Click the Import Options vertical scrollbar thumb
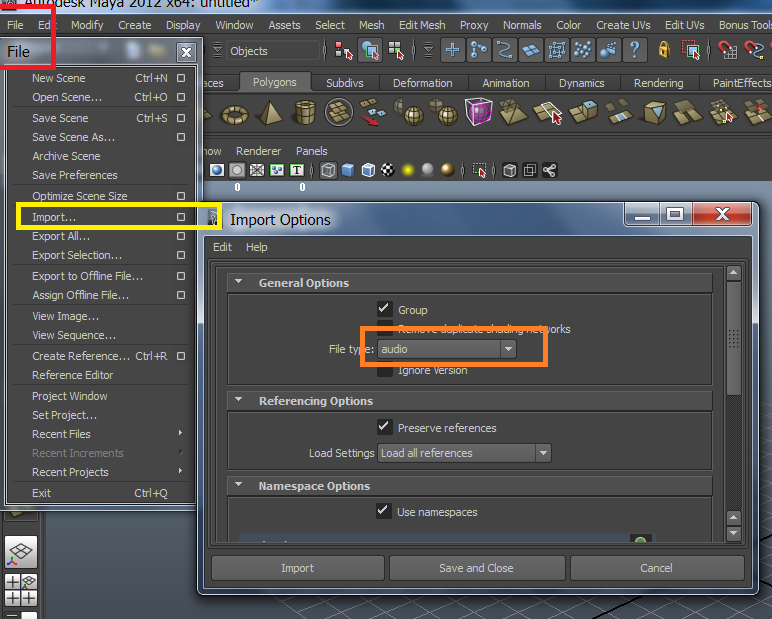This screenshot has height=619, width=772. 734,338
